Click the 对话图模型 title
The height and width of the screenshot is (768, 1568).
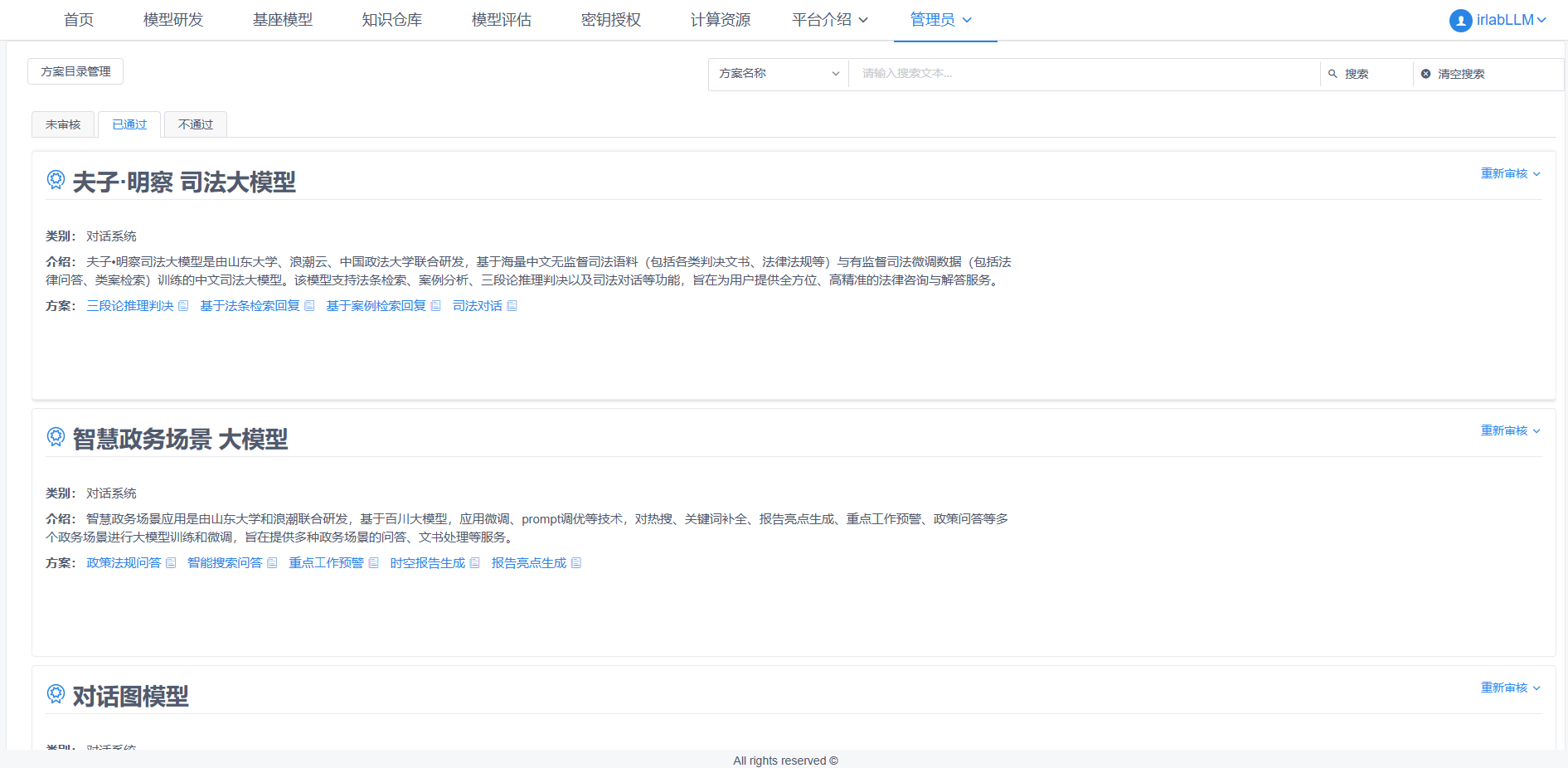click(130, 696)
